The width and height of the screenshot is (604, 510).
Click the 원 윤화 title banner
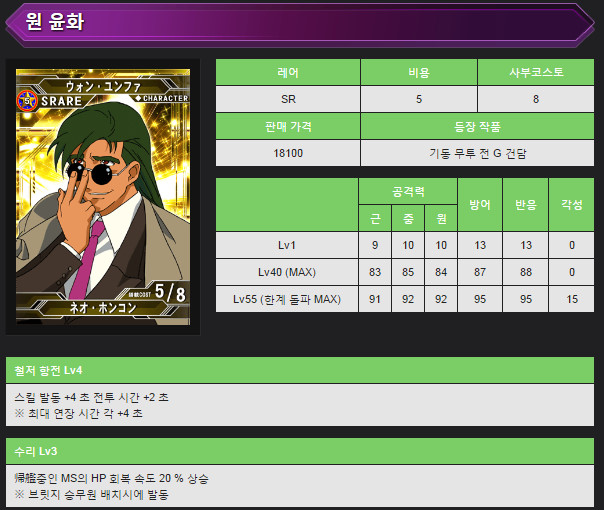point(300,22)
